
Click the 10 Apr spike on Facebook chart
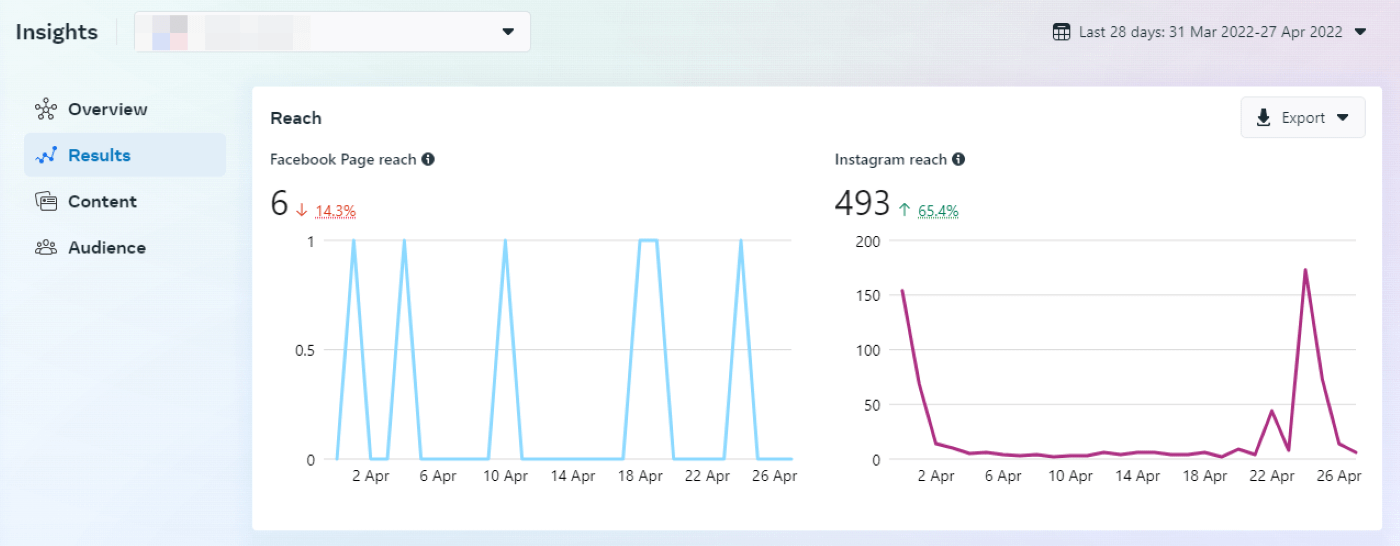505,241
